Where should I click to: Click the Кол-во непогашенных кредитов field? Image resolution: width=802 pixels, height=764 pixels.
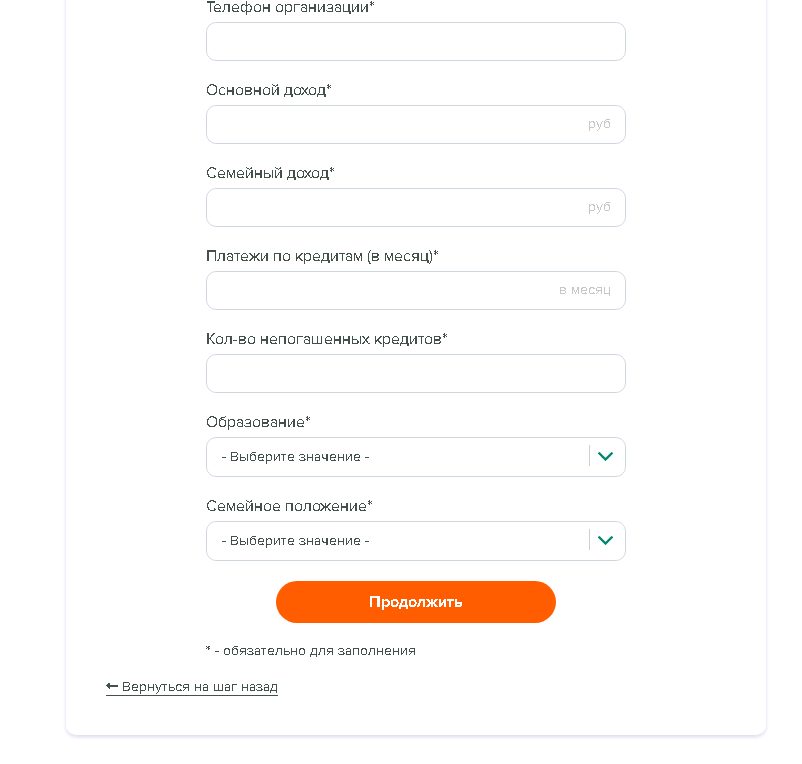(415, 374)
